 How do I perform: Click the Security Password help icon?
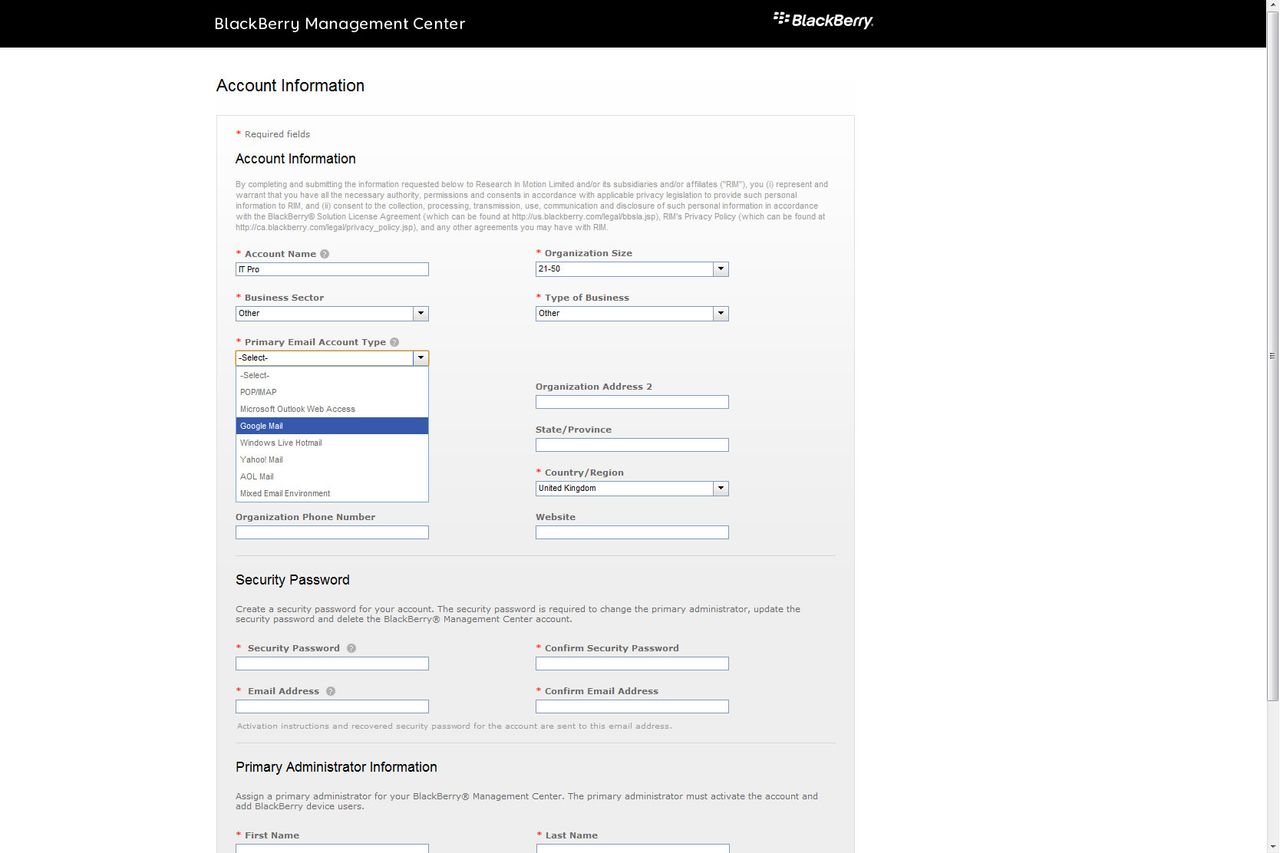[351, 648]
